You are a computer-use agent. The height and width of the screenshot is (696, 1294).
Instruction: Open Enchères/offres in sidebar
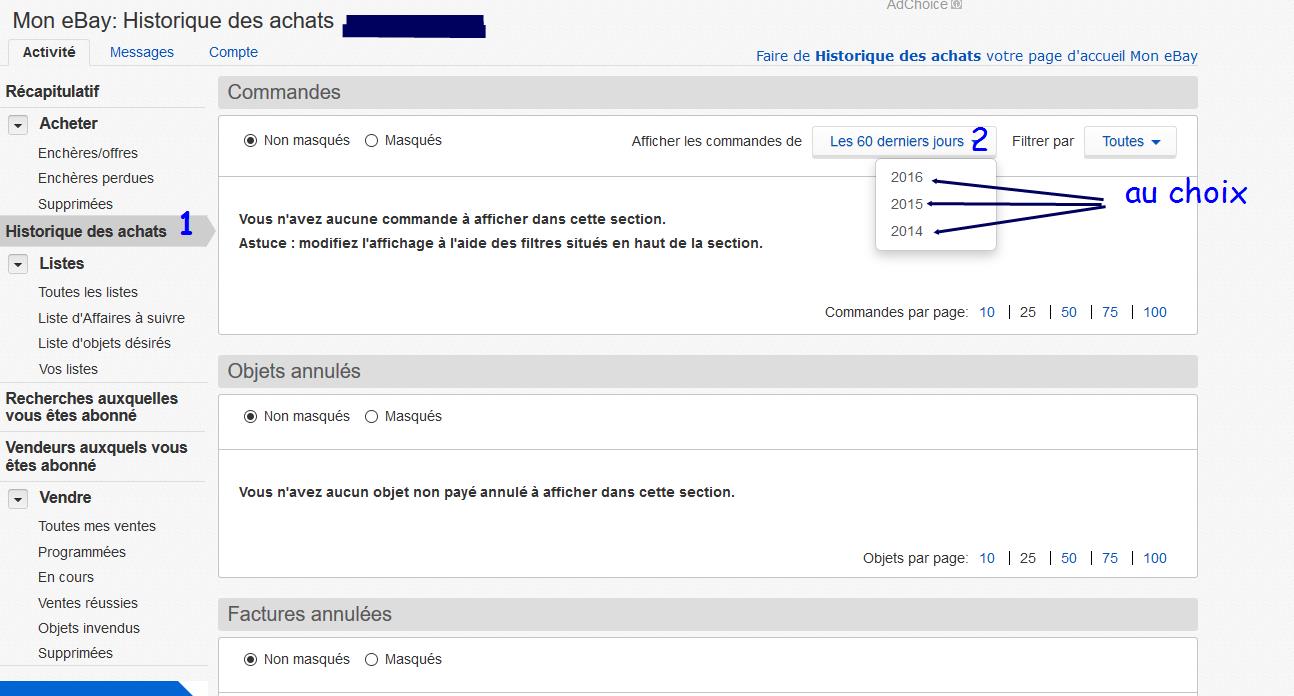point(88,153)
